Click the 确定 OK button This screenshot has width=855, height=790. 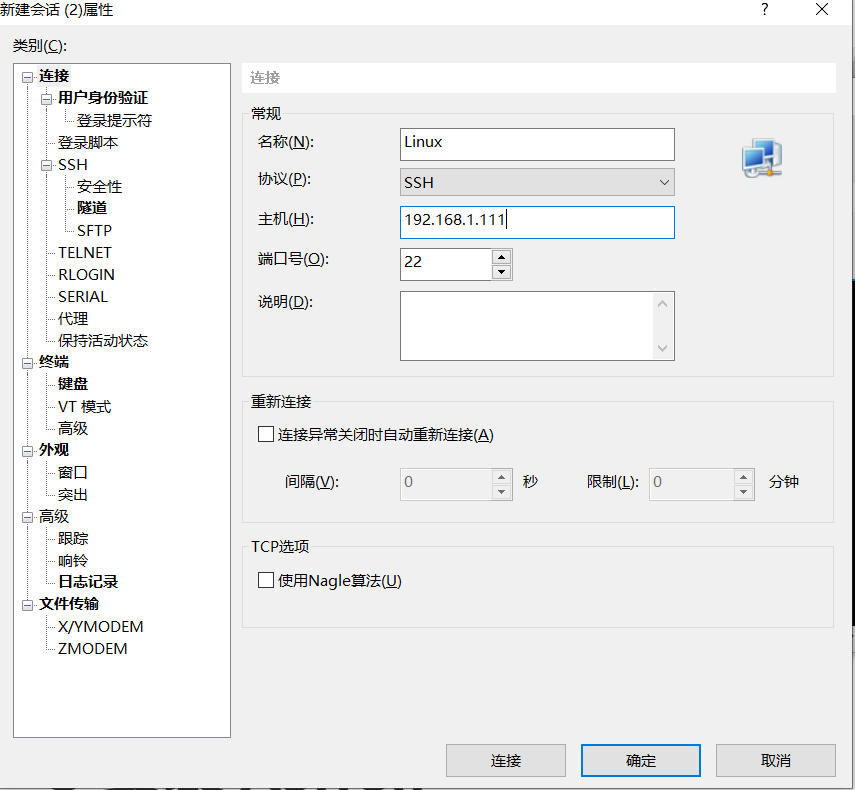tap(640, 760)
